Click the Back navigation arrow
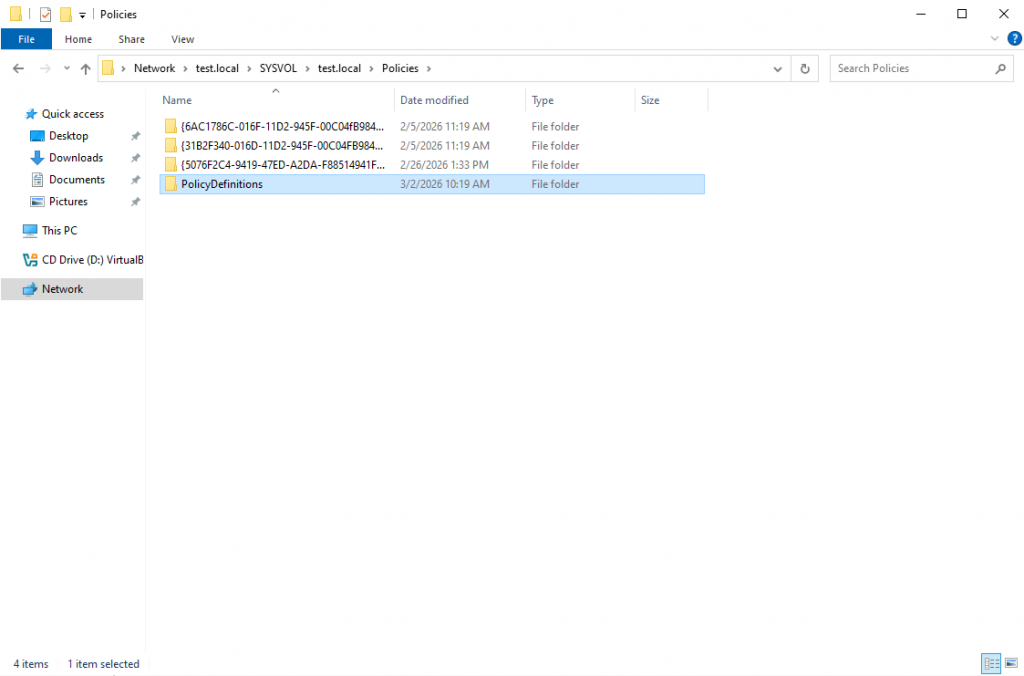Viewport: 1024px width, 676px height. (x=18, y=68)
